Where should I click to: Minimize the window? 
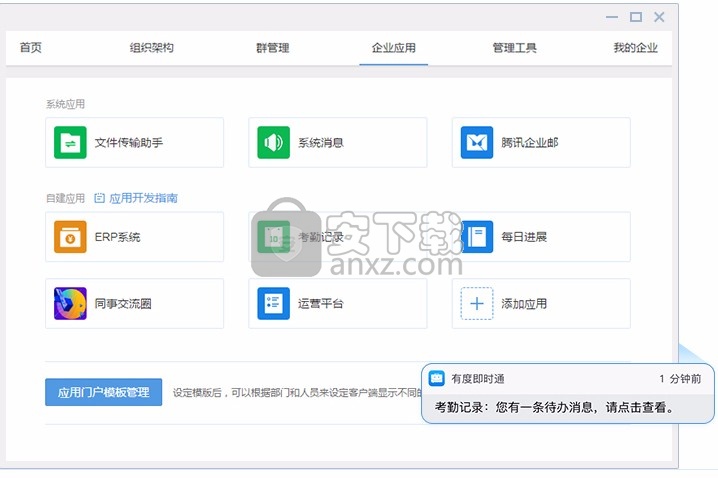[x=612, y=17]
